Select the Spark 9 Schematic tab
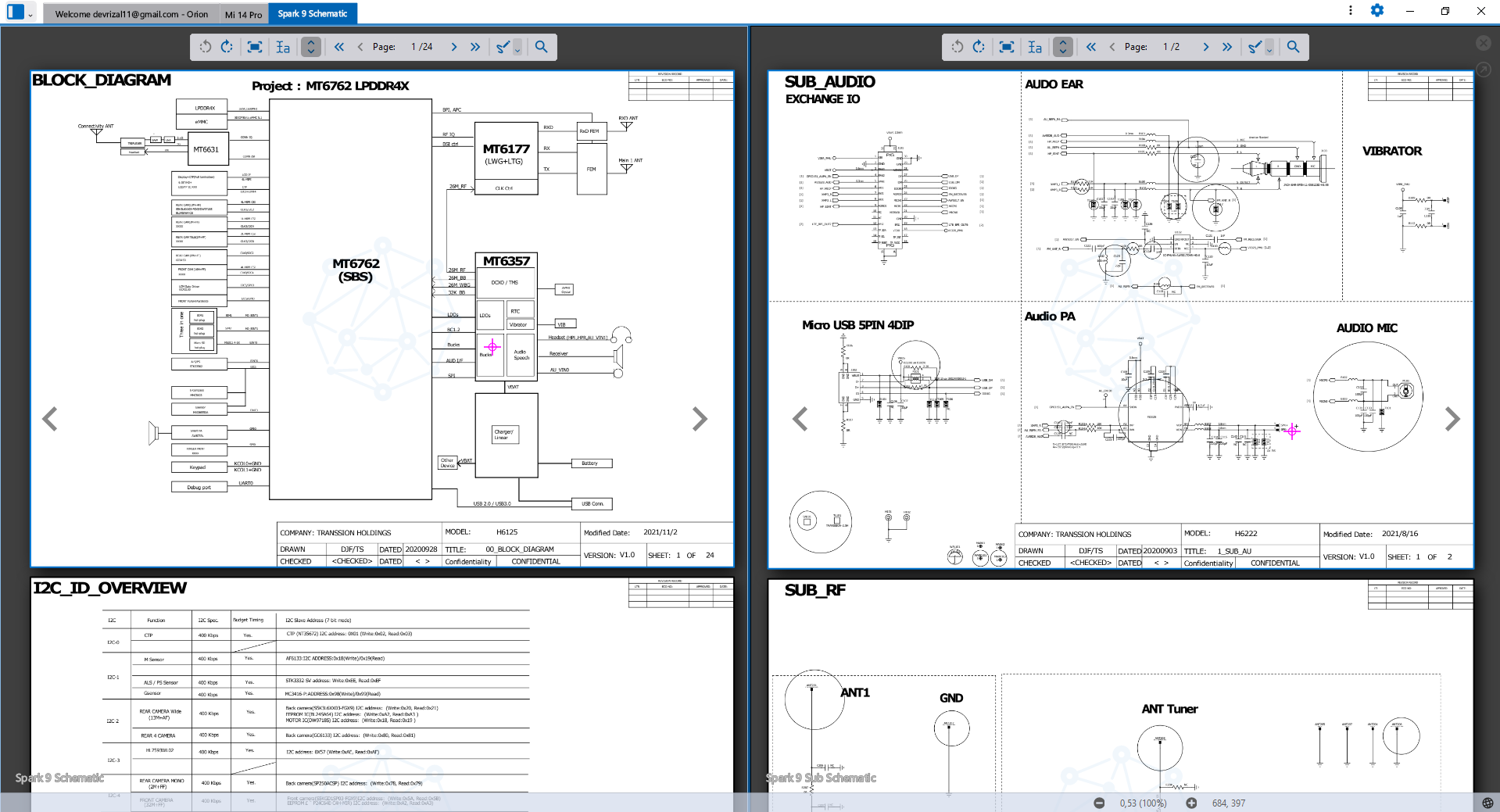This screenshot has width=1500, height=812. pos(313,13)
